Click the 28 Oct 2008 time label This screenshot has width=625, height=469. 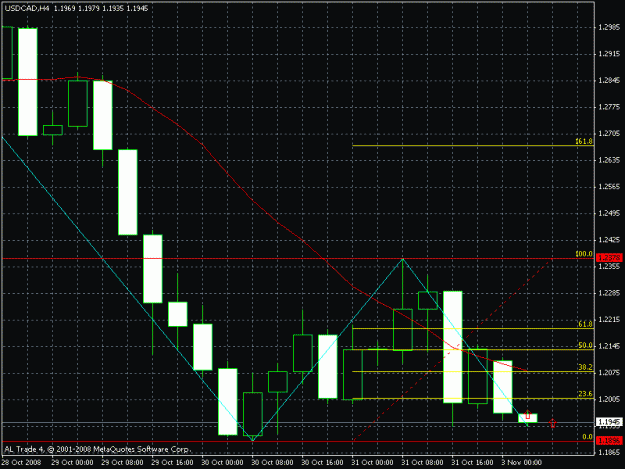pos(21,463)
